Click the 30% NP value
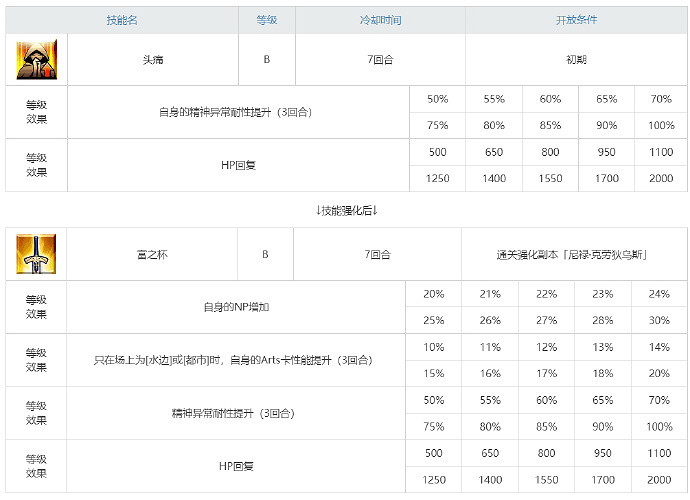The width and height of the screenshot is (690, 500). click(x=659, y=320)
